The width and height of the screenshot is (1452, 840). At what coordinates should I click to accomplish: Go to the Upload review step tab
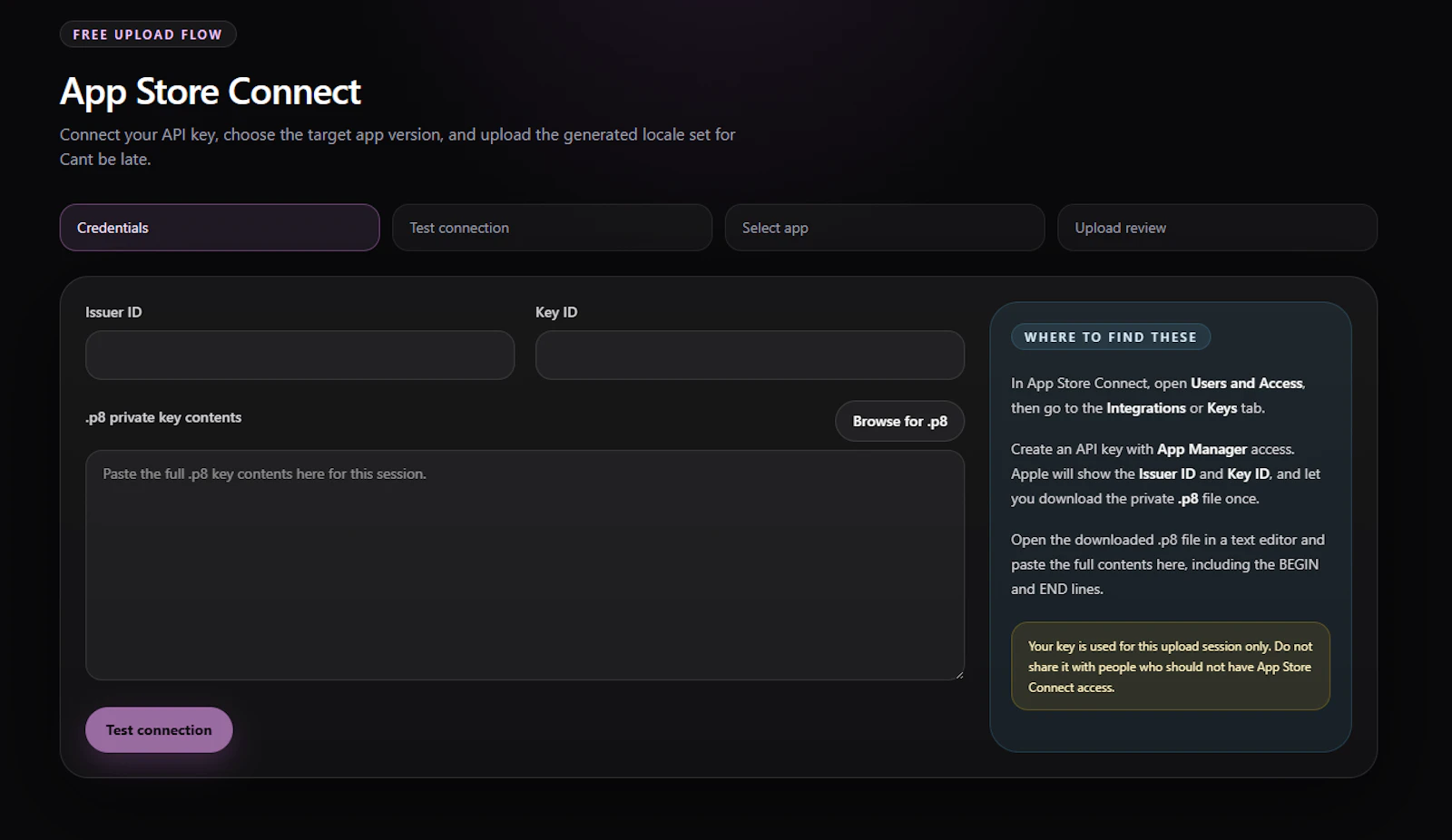coord(1217,228)
